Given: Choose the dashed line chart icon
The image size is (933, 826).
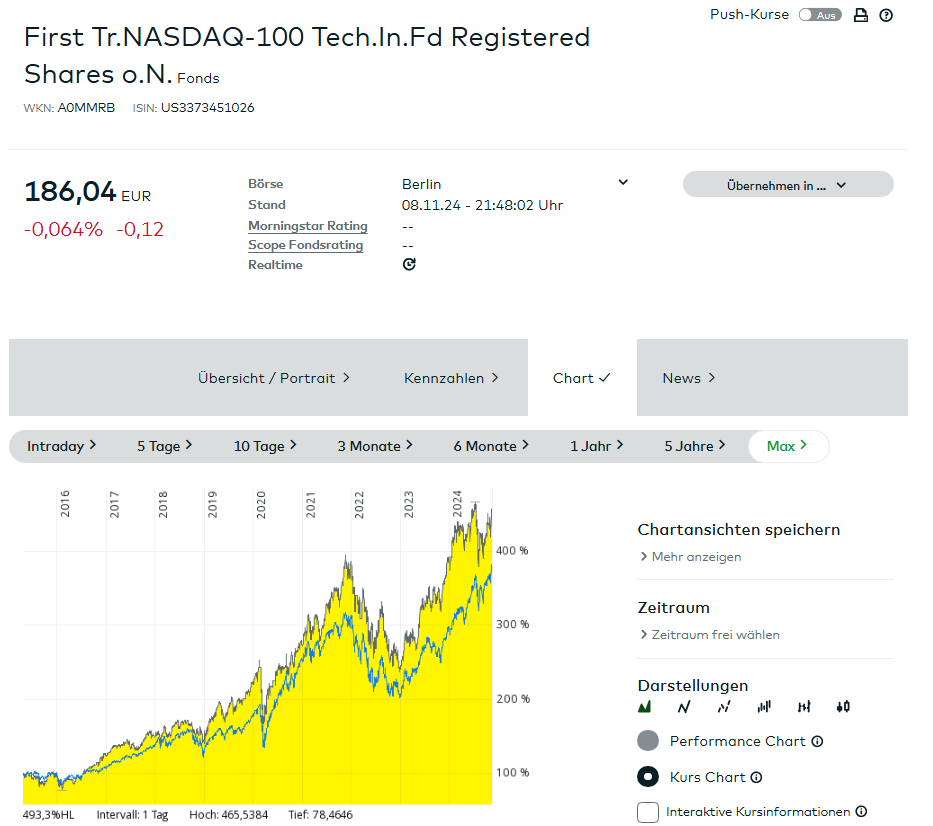Looking at the screenshot, I should pos(724,707).
